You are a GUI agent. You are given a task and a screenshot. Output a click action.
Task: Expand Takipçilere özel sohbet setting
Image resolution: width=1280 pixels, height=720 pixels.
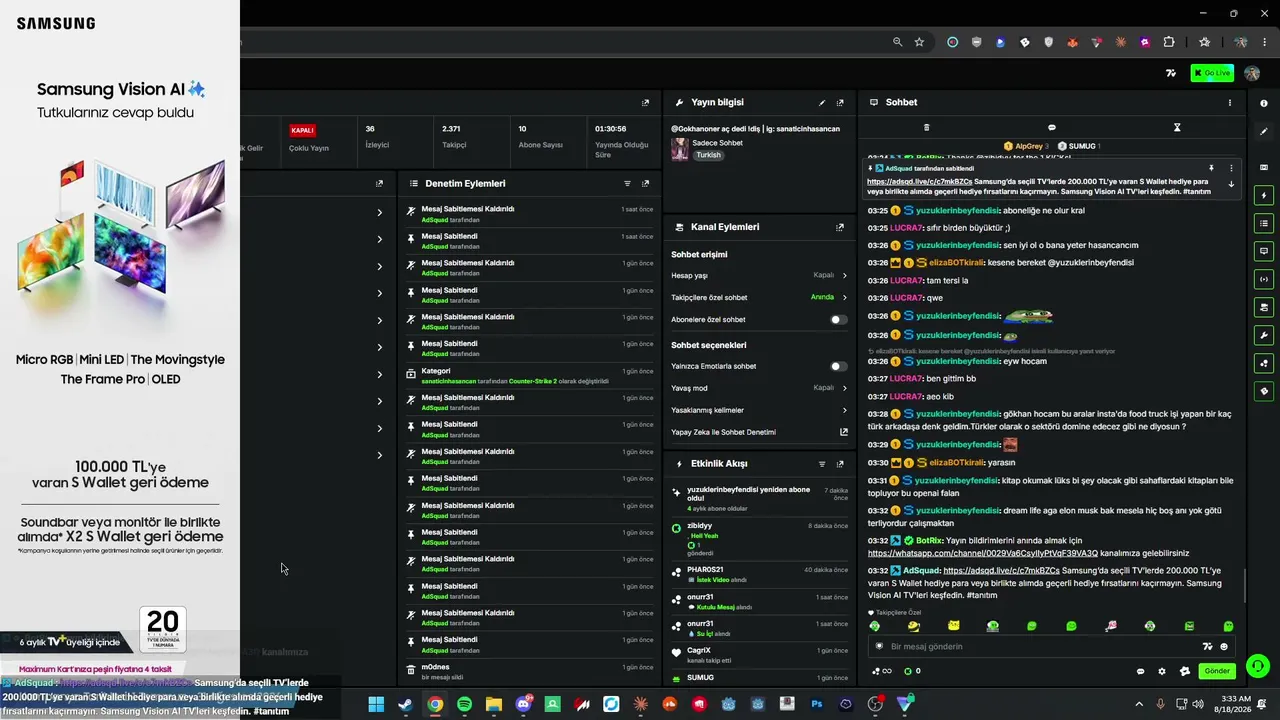tap(759, 298)
